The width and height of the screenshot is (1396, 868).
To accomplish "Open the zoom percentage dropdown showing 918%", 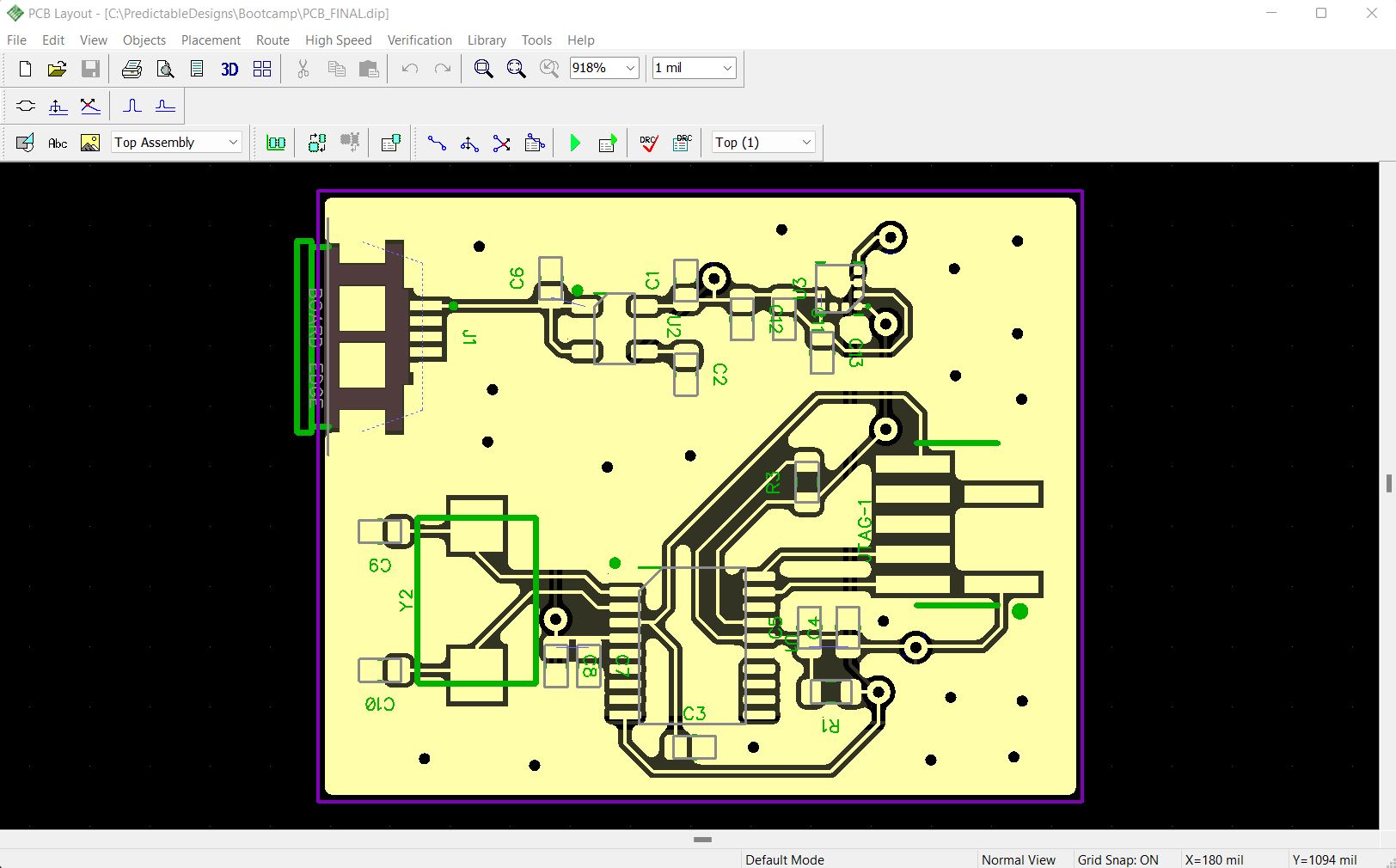I will (629, 68).
